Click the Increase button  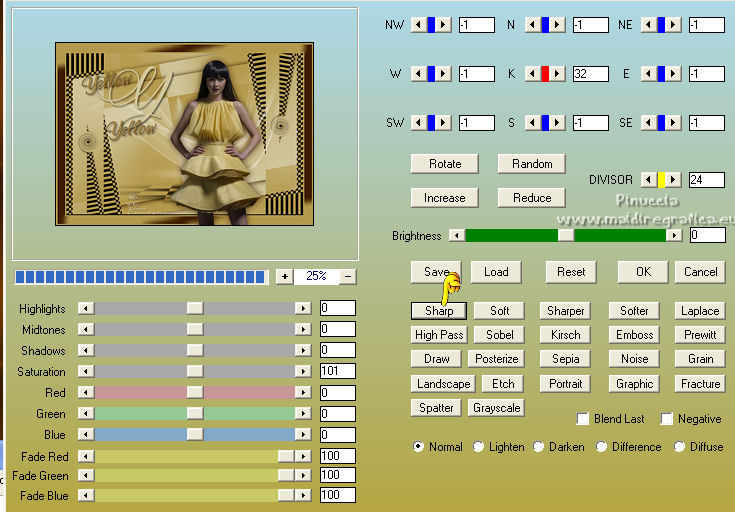(x=445, y=198)
